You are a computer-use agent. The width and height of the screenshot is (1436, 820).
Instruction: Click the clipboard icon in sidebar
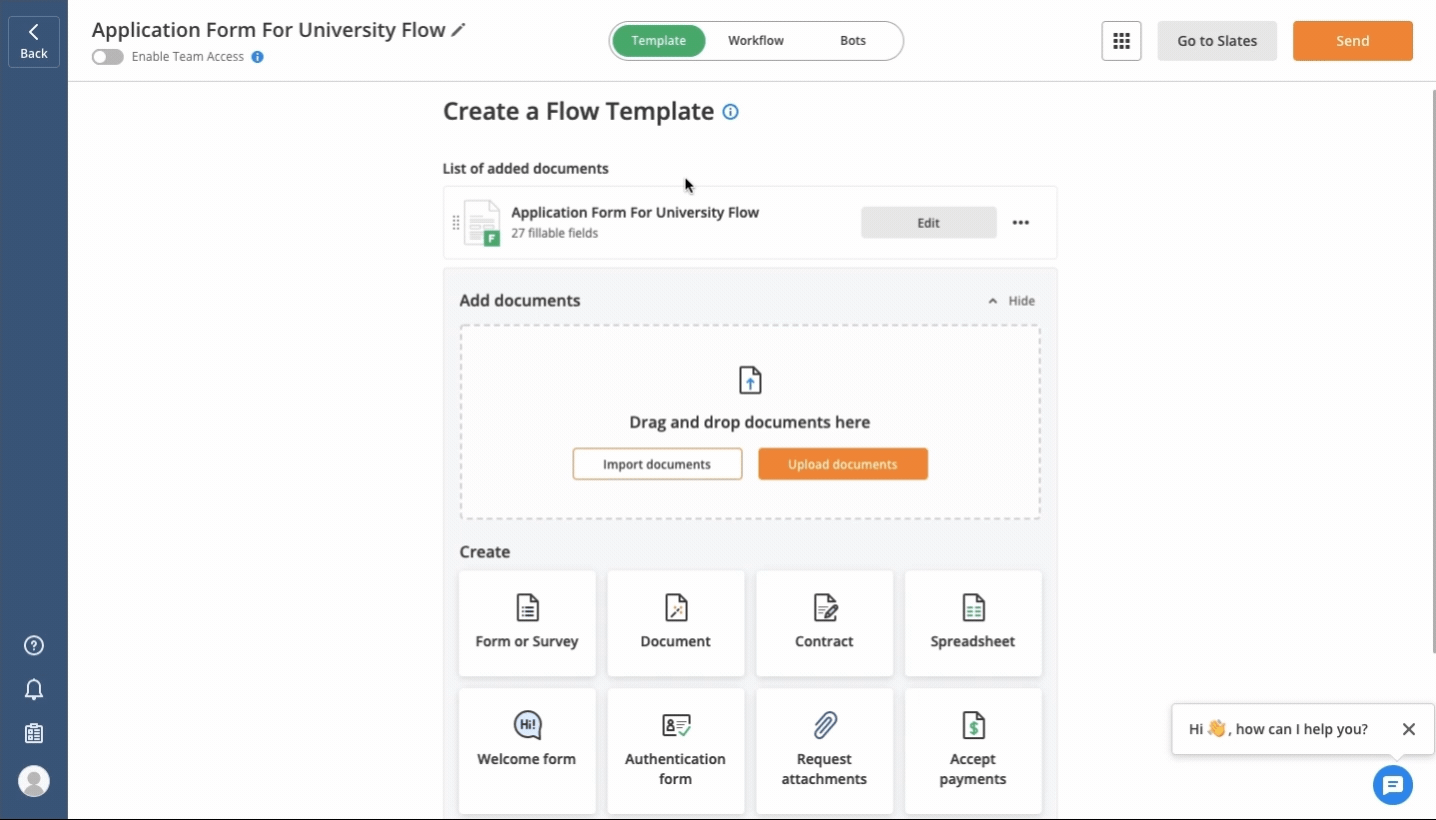pos(34,733)
